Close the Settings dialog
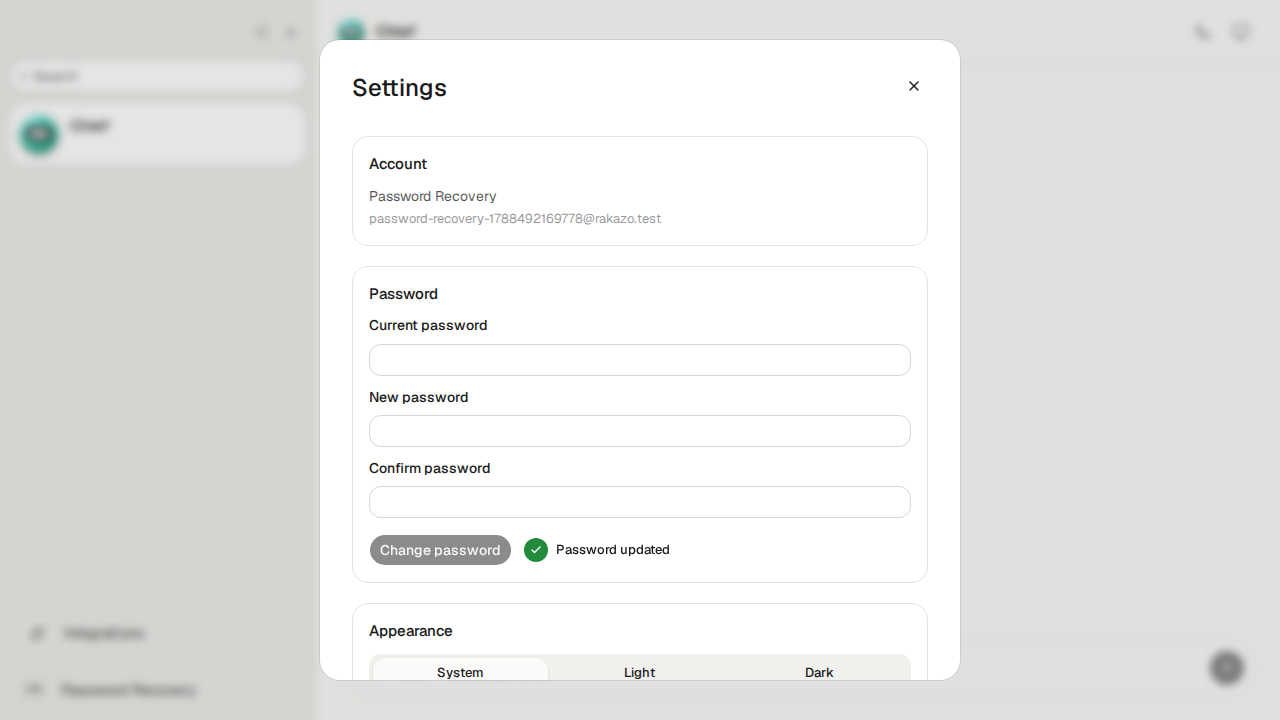 pyautogui.click(x=913, y=86)
